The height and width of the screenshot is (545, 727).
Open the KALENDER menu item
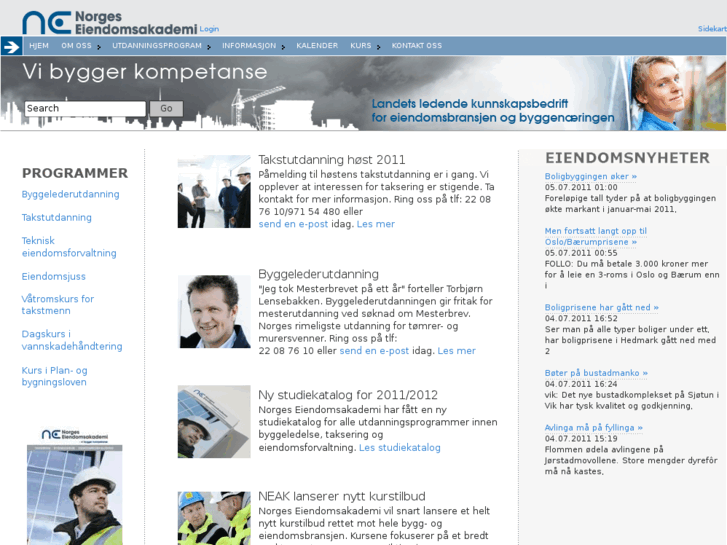[x=317, y=46]
